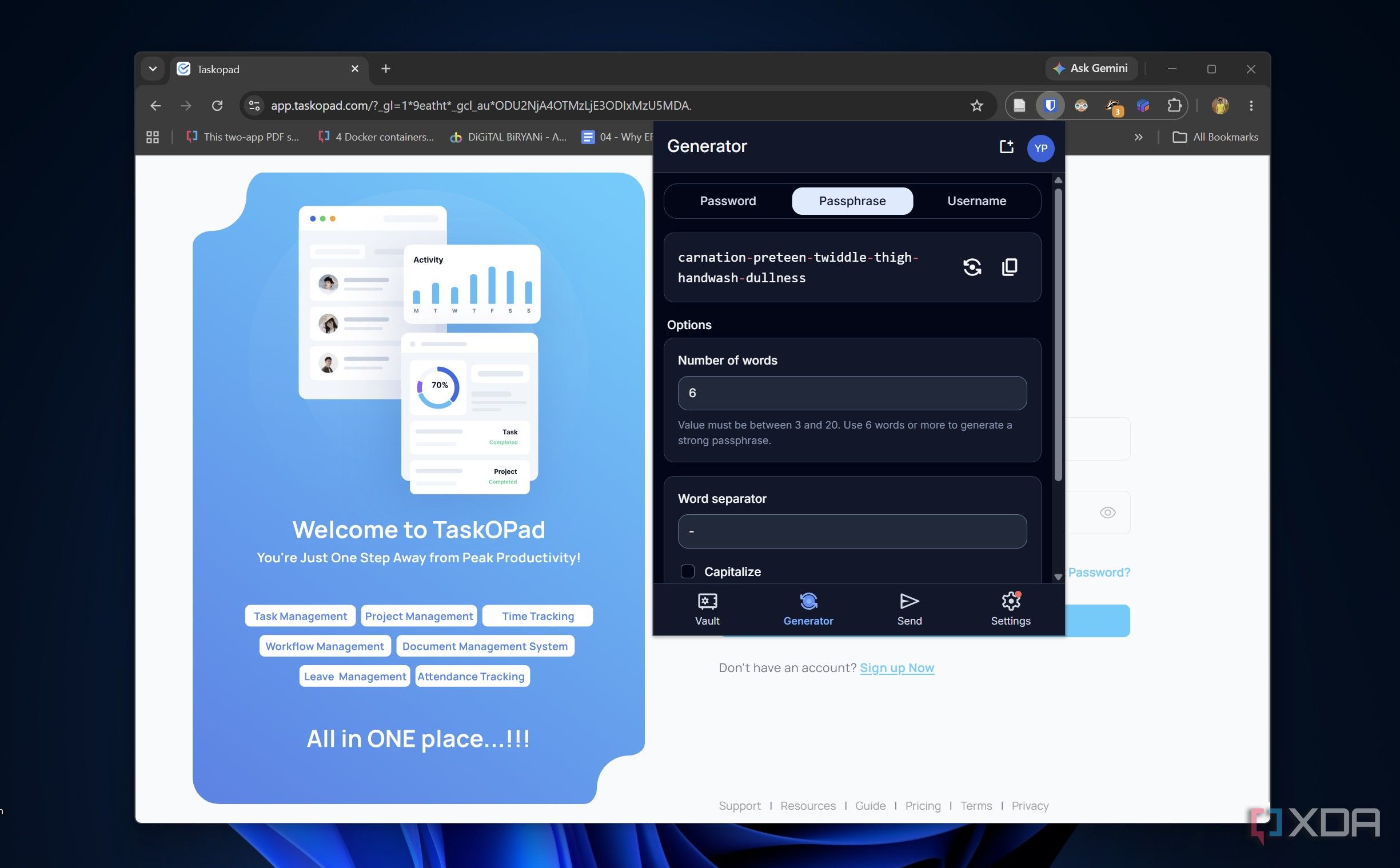Select the Generator bottom nav item
This screenshot has width=1400, height=868.
tap(808, 610)
